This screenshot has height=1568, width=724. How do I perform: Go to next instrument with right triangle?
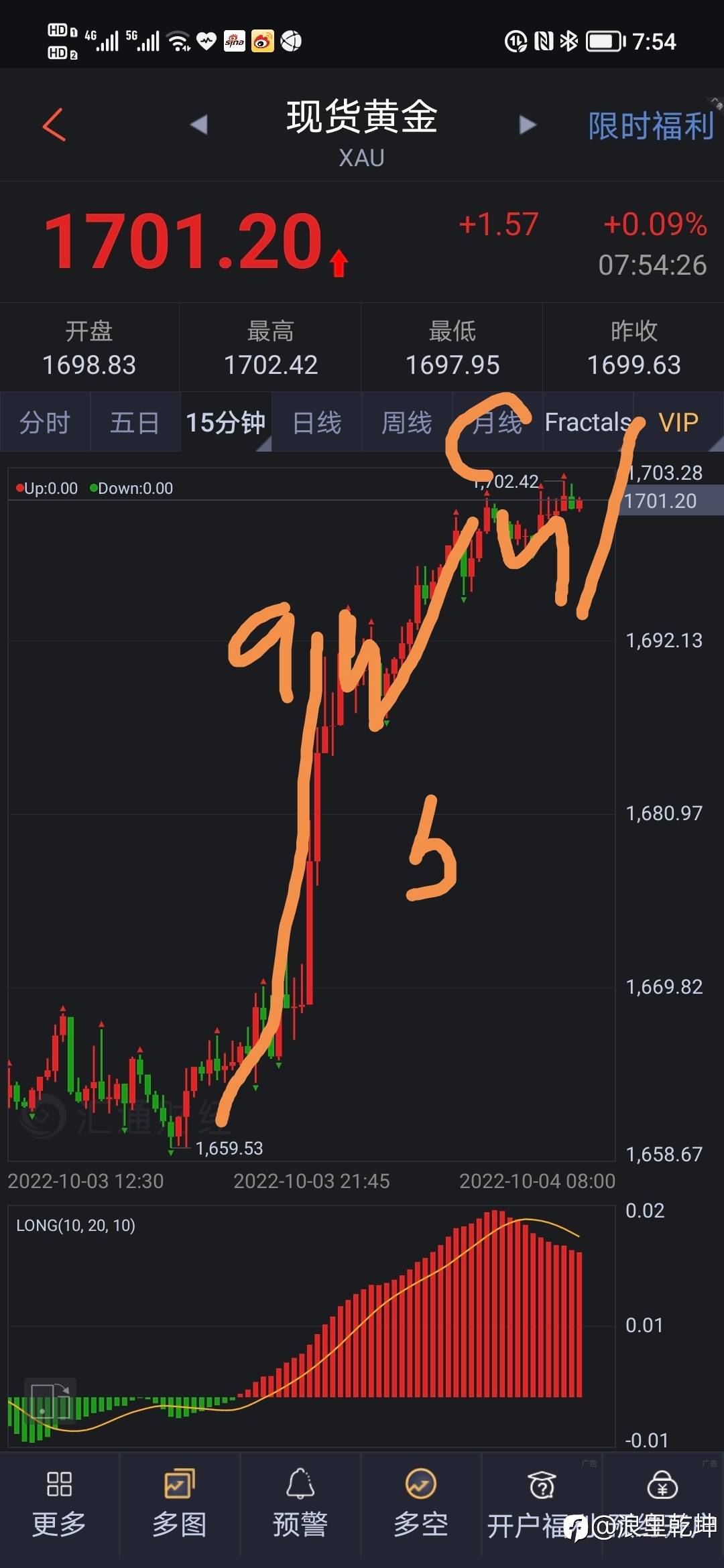pos(528,125)
